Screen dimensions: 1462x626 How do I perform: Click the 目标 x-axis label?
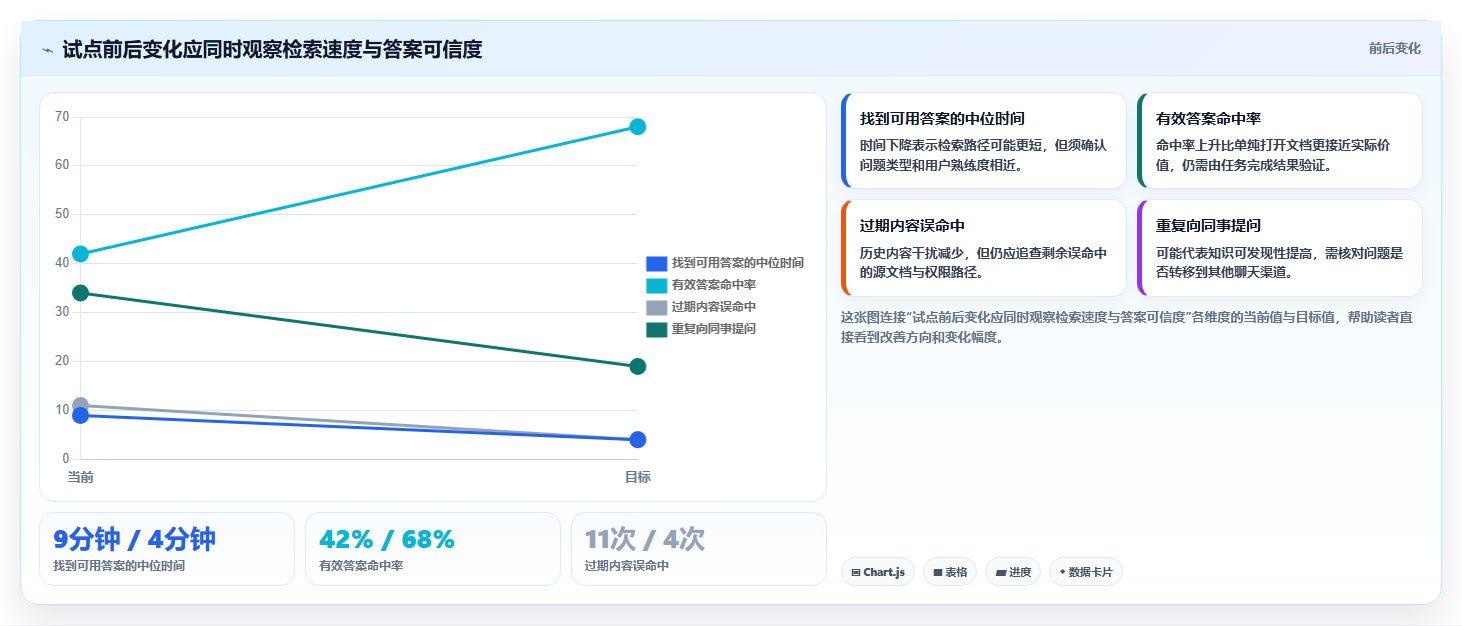coord(637,478)
